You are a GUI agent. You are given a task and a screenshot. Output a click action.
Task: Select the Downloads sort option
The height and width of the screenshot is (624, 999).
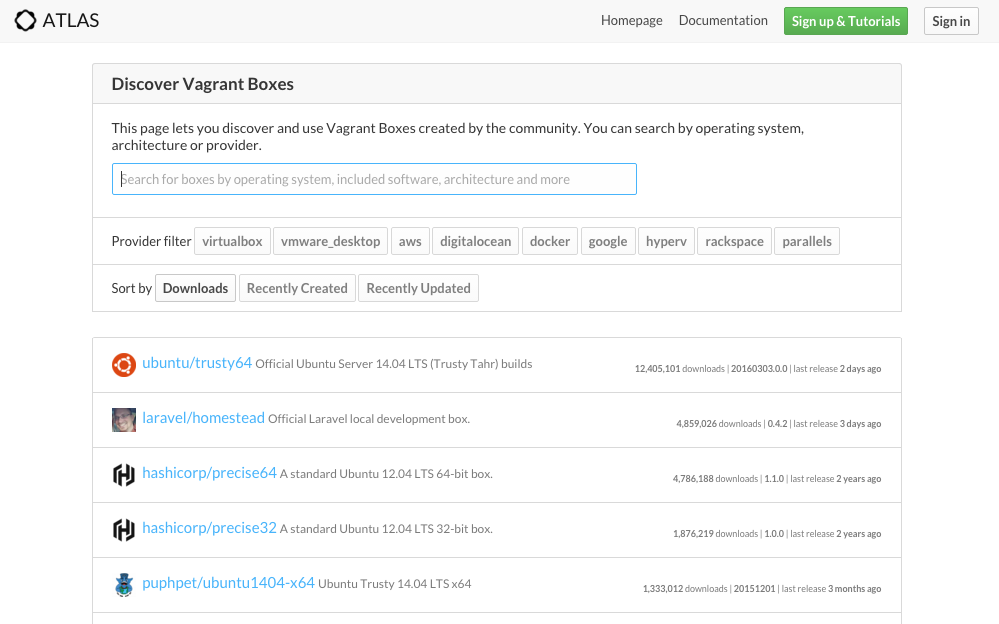pyautogui.click(x=196, y=288)
